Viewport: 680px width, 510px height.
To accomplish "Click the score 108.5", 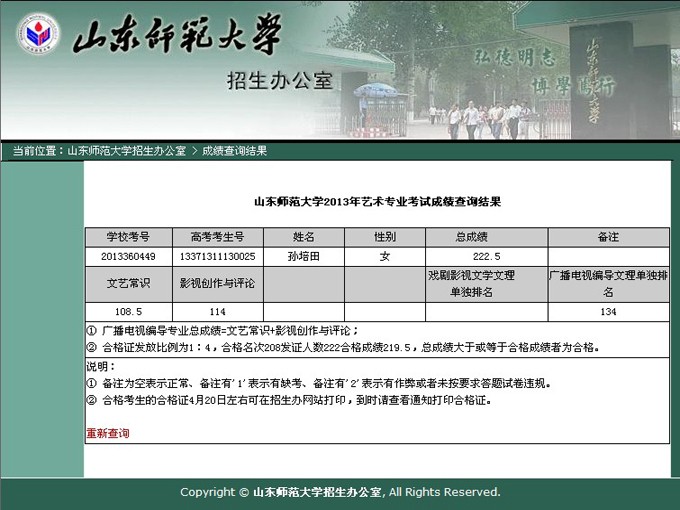I will pyautogui.click(x=128, y=311).
